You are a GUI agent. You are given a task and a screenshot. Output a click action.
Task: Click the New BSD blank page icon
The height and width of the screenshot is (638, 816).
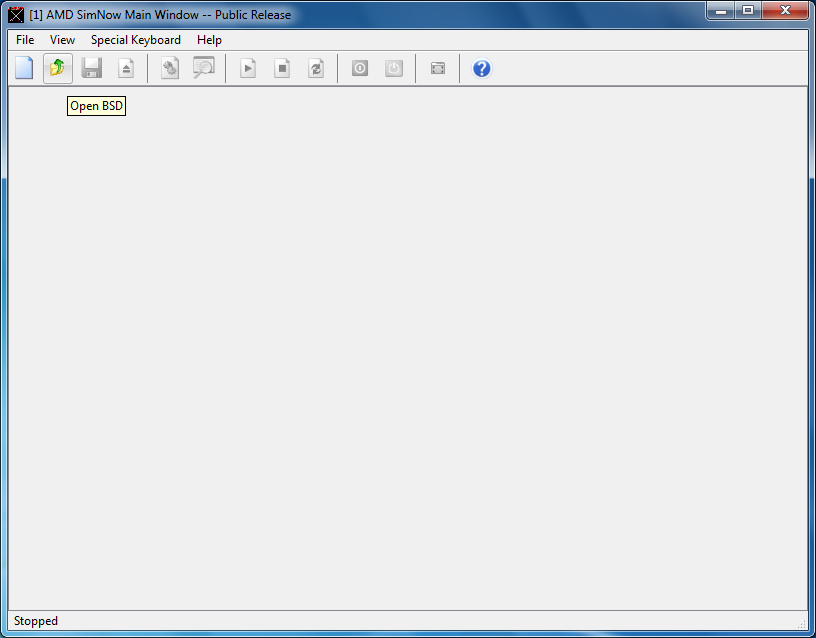[x=24, y=68]
